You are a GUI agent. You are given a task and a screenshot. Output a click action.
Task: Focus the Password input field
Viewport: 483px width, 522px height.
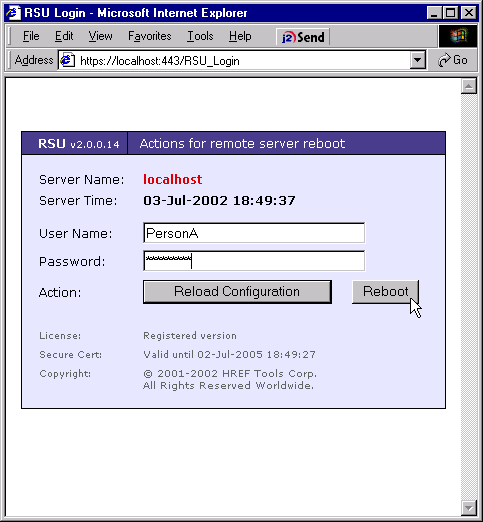254,261
